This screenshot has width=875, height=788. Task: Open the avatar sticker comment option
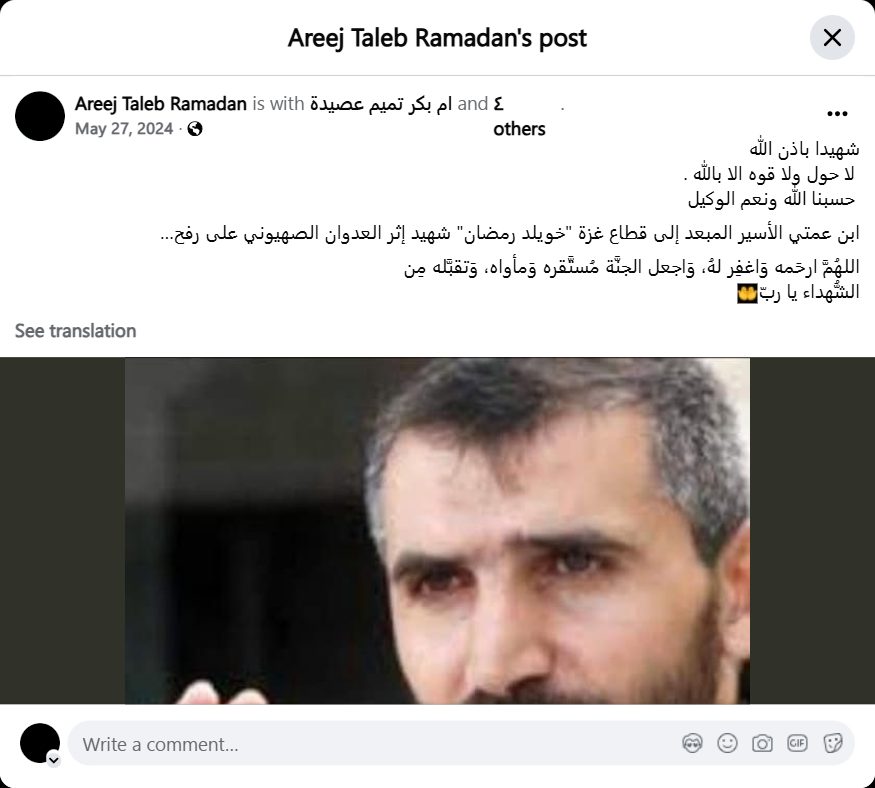click(x=692, y=743)
